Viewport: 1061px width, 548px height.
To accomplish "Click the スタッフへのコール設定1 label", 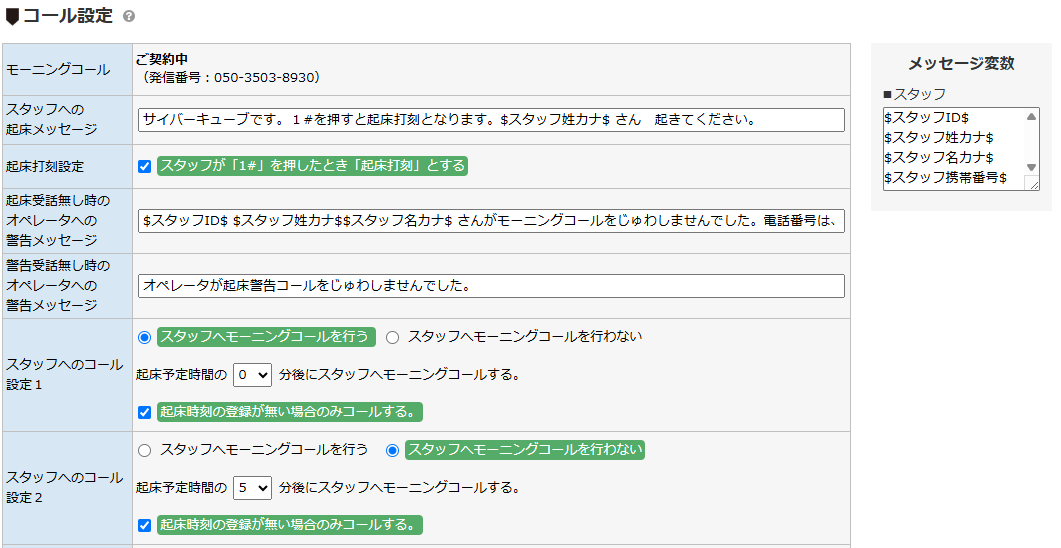I will click(65, 375).
